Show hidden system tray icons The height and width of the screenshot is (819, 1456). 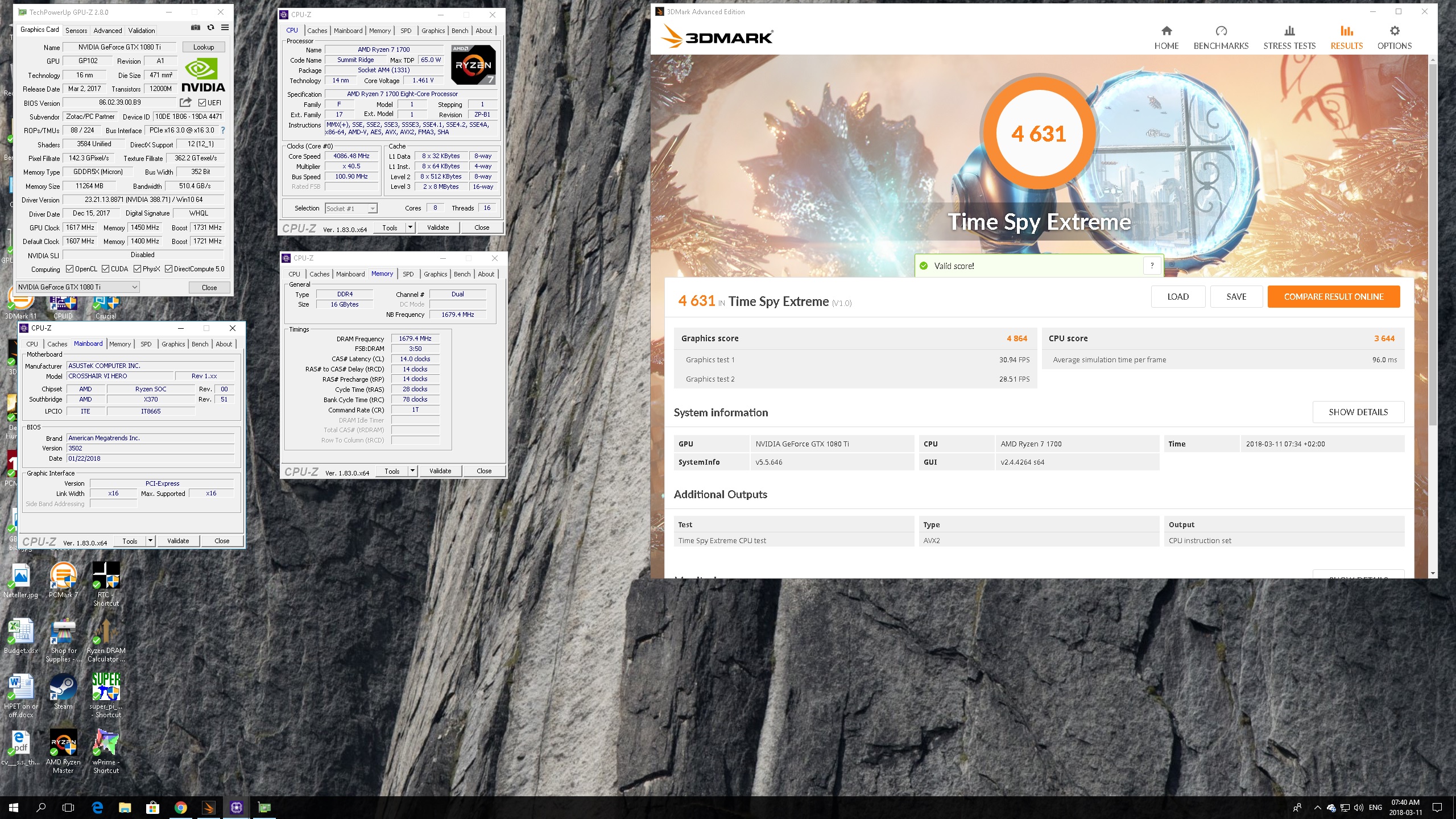[x=1318, y=808]
